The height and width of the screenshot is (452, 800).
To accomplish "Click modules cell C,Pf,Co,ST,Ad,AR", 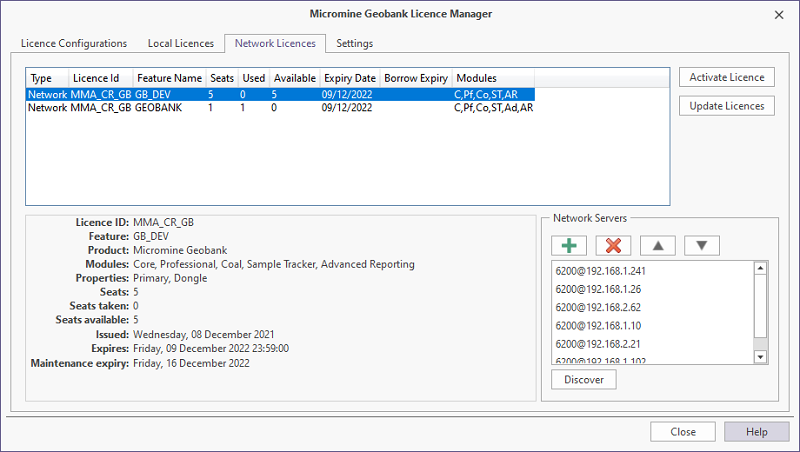I will 493,108.
